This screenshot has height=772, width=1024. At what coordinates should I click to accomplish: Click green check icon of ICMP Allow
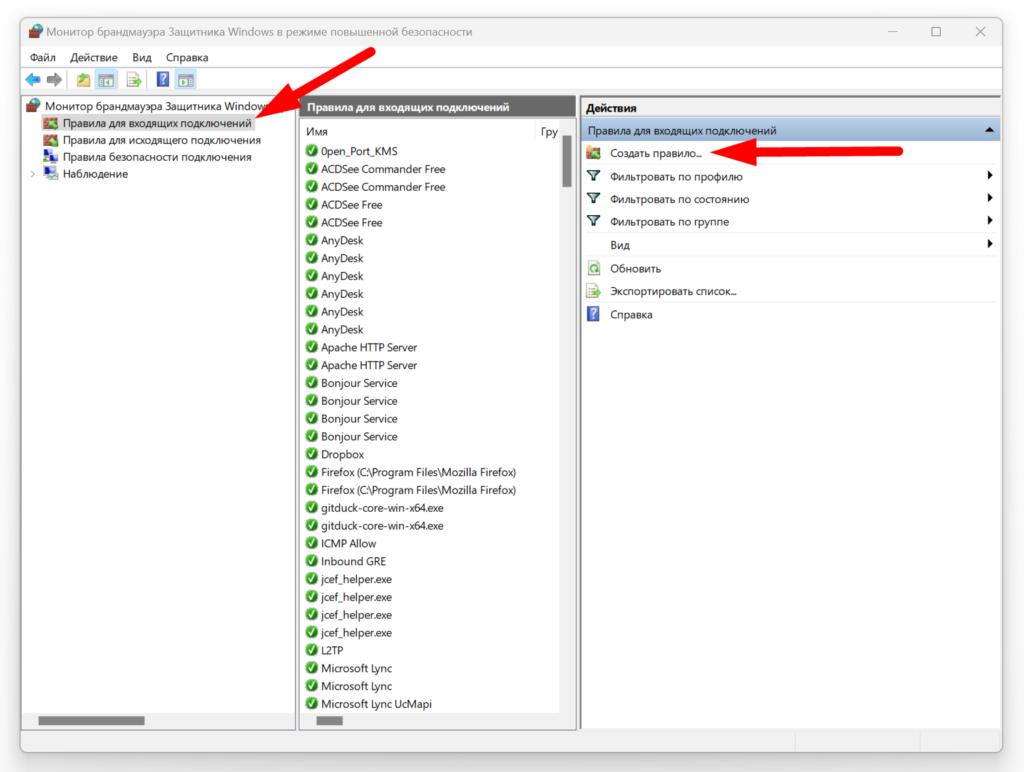coord(312,543)
